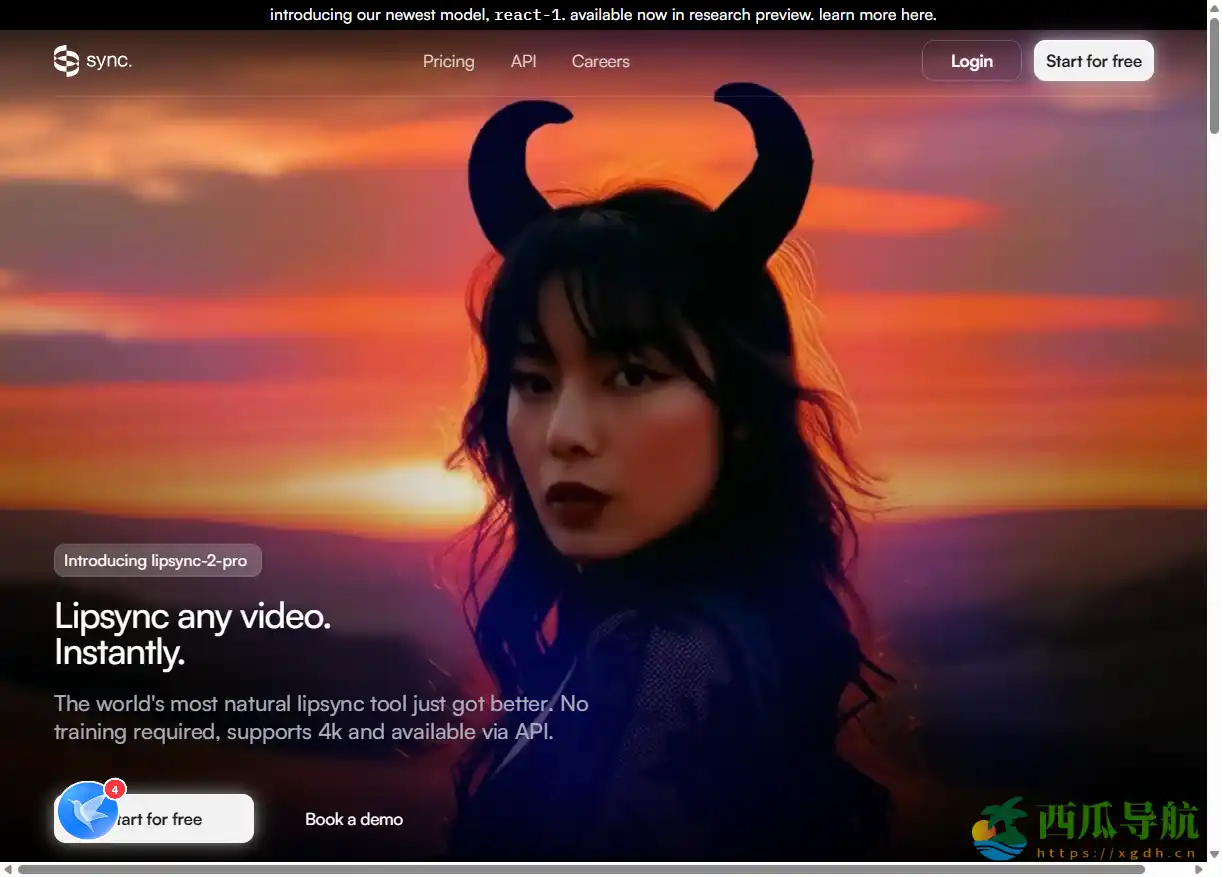Click the red notification badge showing 4
Image resolution: width=1222 pixels, height=877 pixels.
point(115,789)
